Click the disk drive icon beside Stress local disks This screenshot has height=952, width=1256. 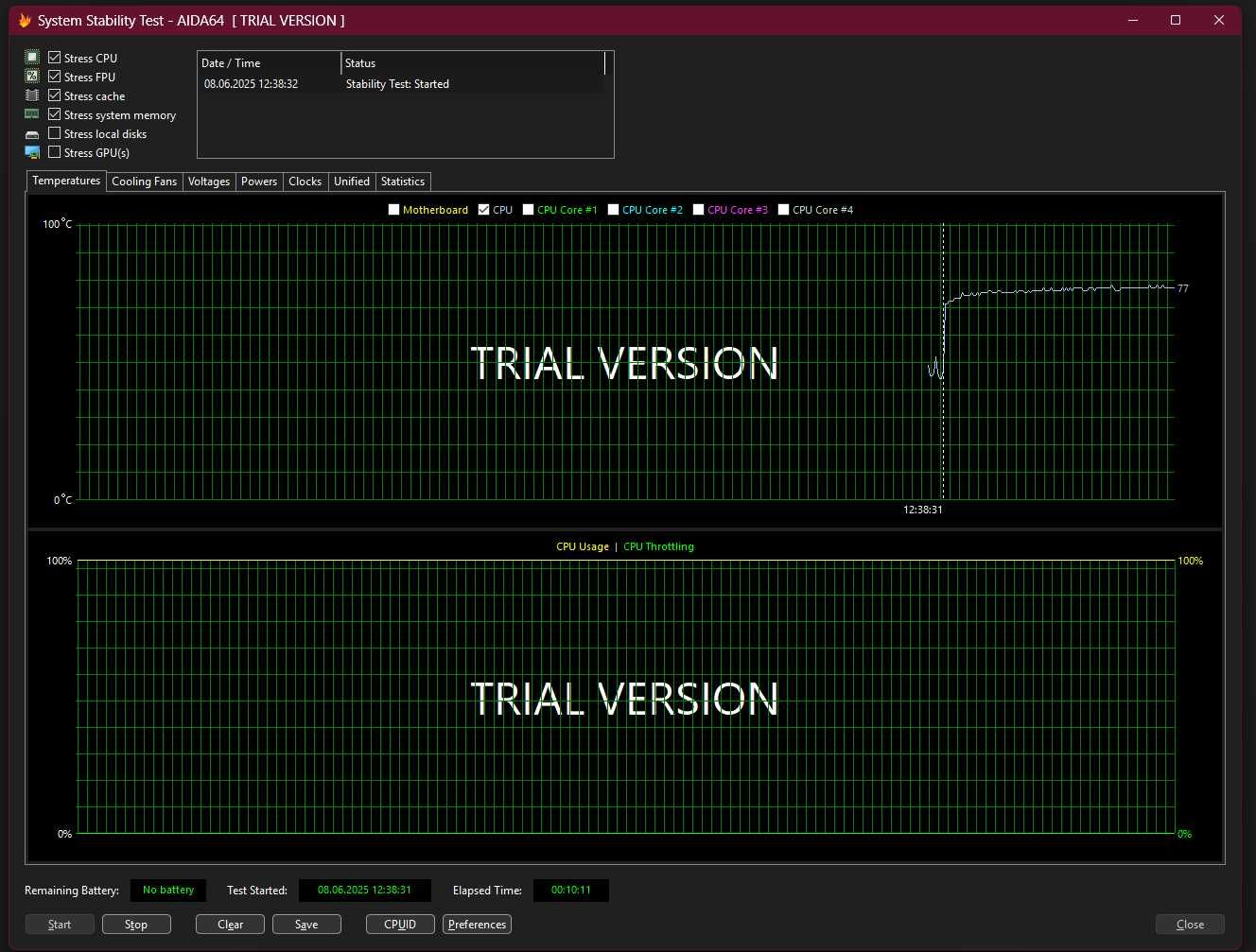(32, 134)
